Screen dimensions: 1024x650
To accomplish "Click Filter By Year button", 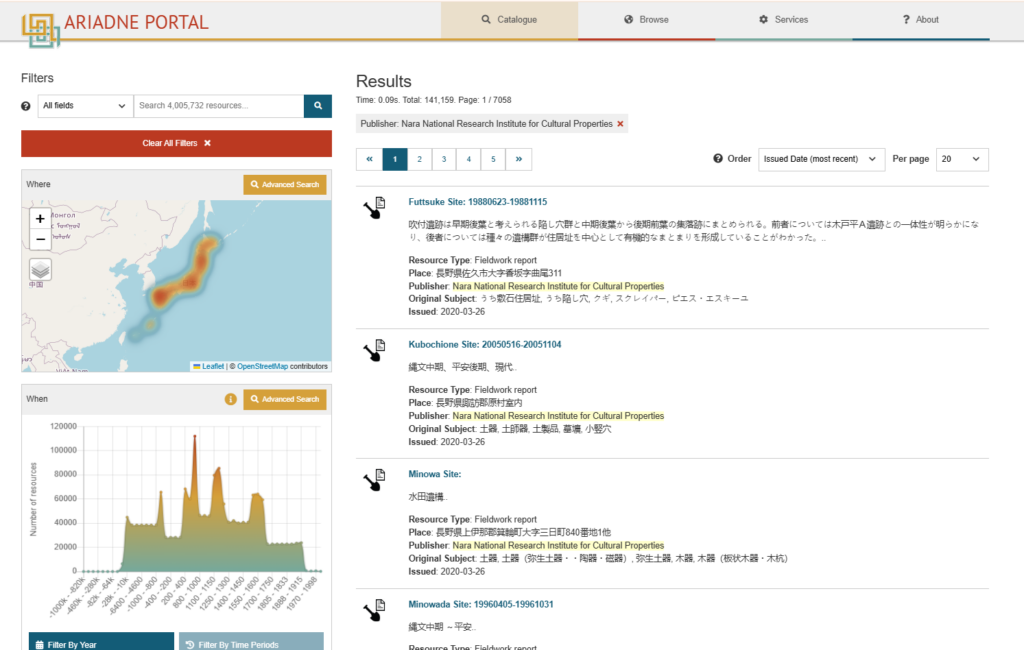I will [101, 643].
